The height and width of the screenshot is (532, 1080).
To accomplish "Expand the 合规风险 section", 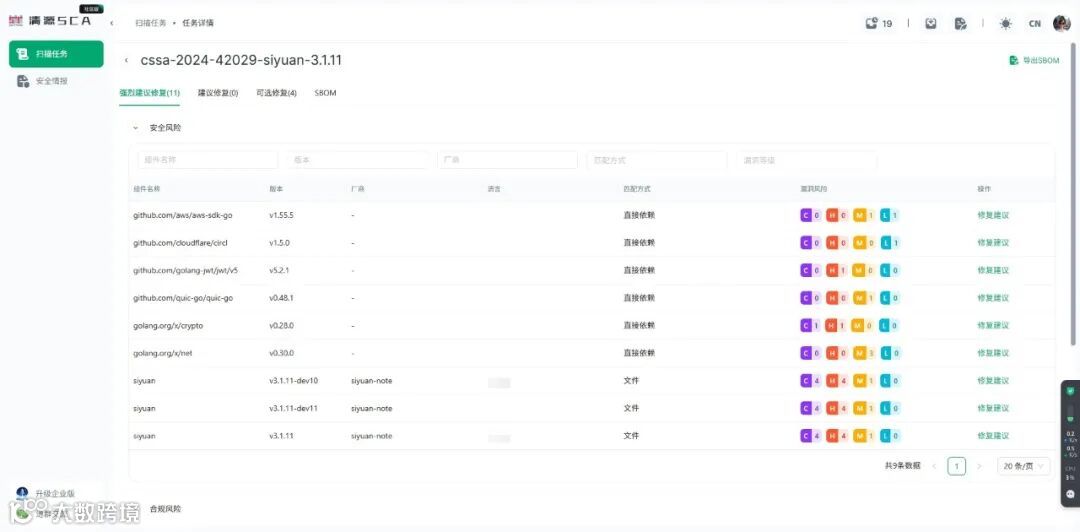I will pos(165,509).
